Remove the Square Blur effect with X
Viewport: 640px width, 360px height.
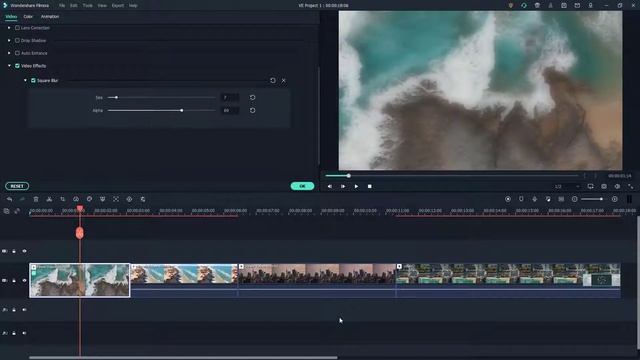click(284, 81)
